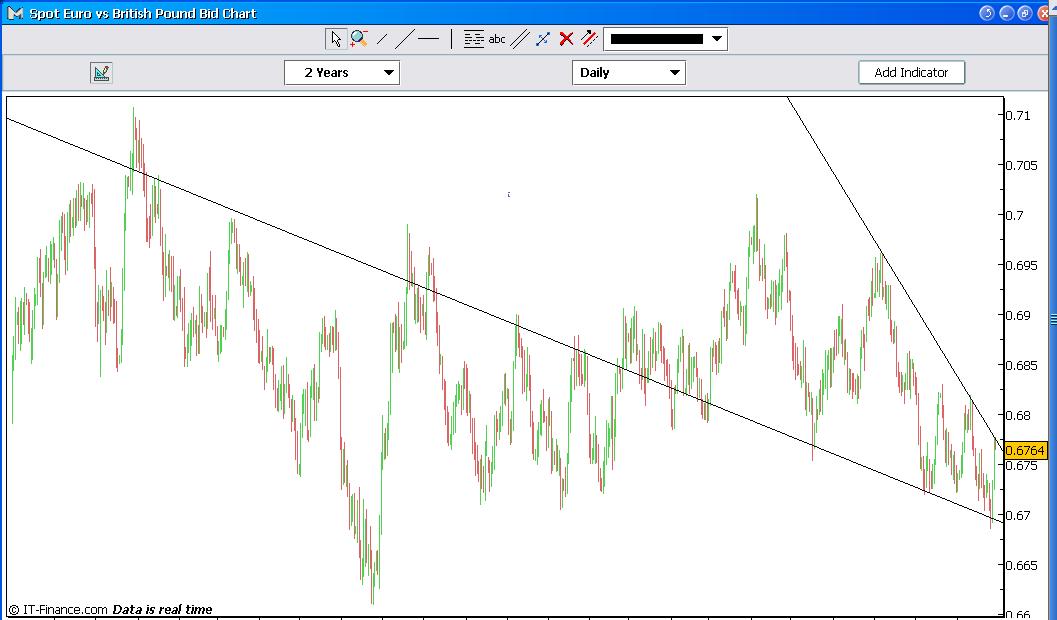Select the parallel lines drawing tool
Image resolution: width=1057 pixels, height=620 pixels.
pos(519,39)
